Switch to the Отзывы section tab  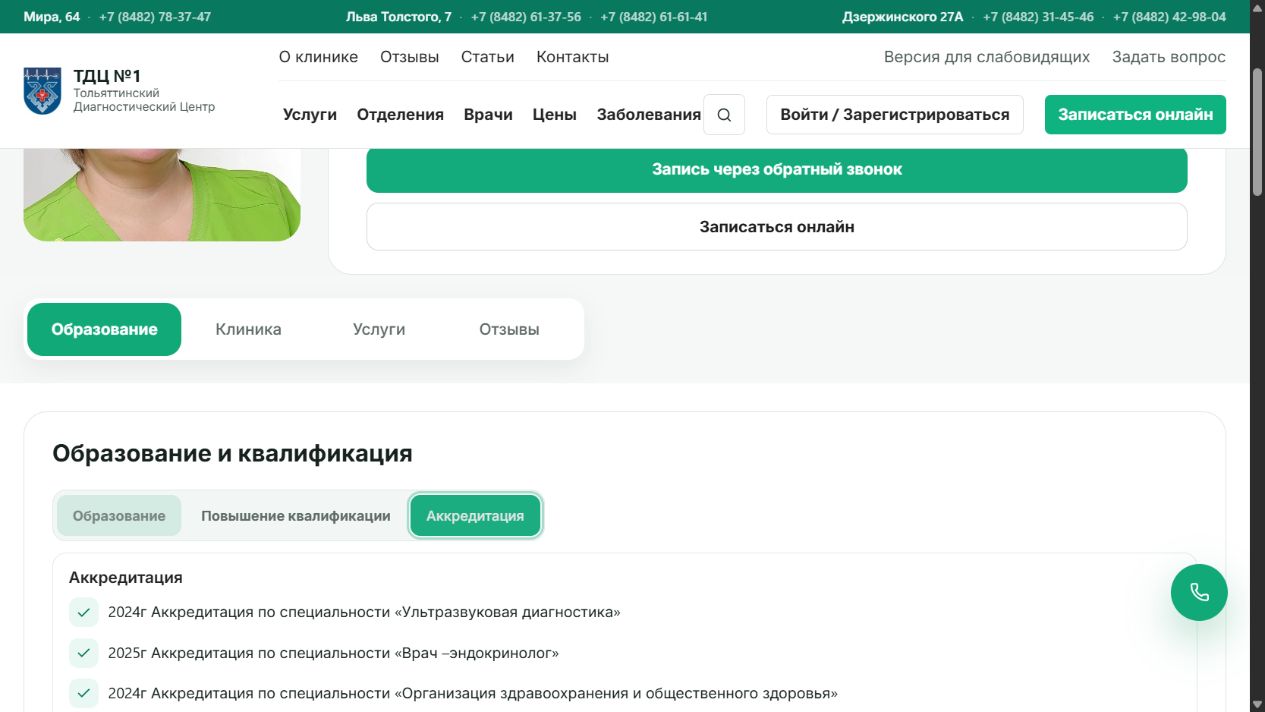509,329
